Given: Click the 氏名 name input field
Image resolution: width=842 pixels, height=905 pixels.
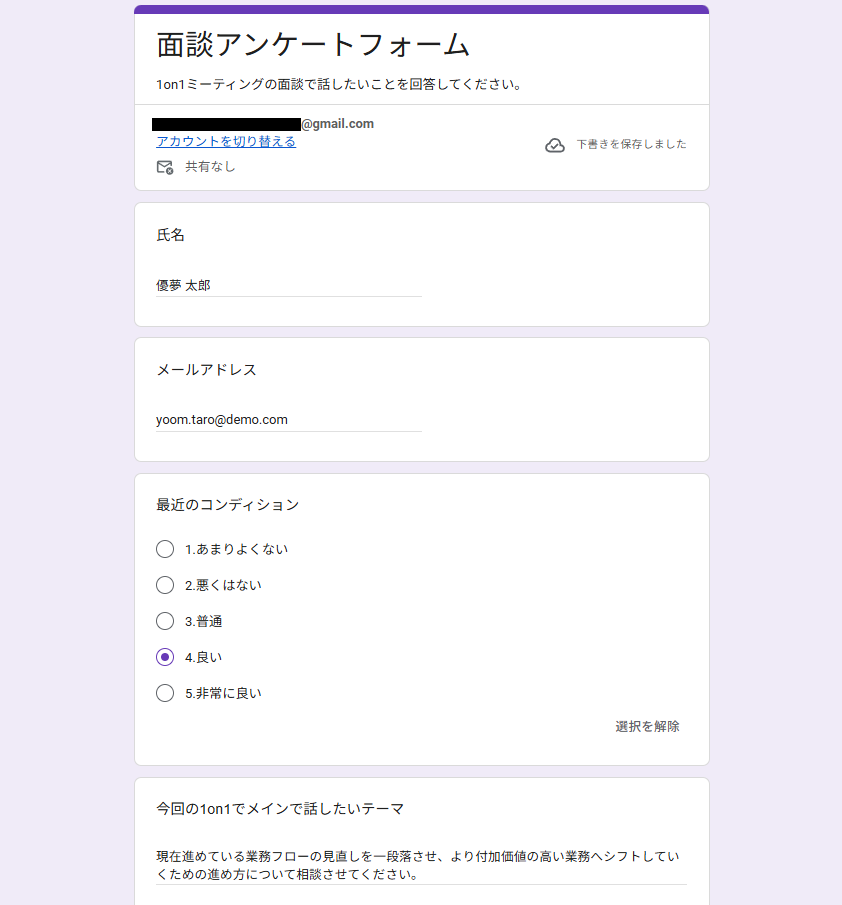Looking at the screenshot, I should 288,285.
